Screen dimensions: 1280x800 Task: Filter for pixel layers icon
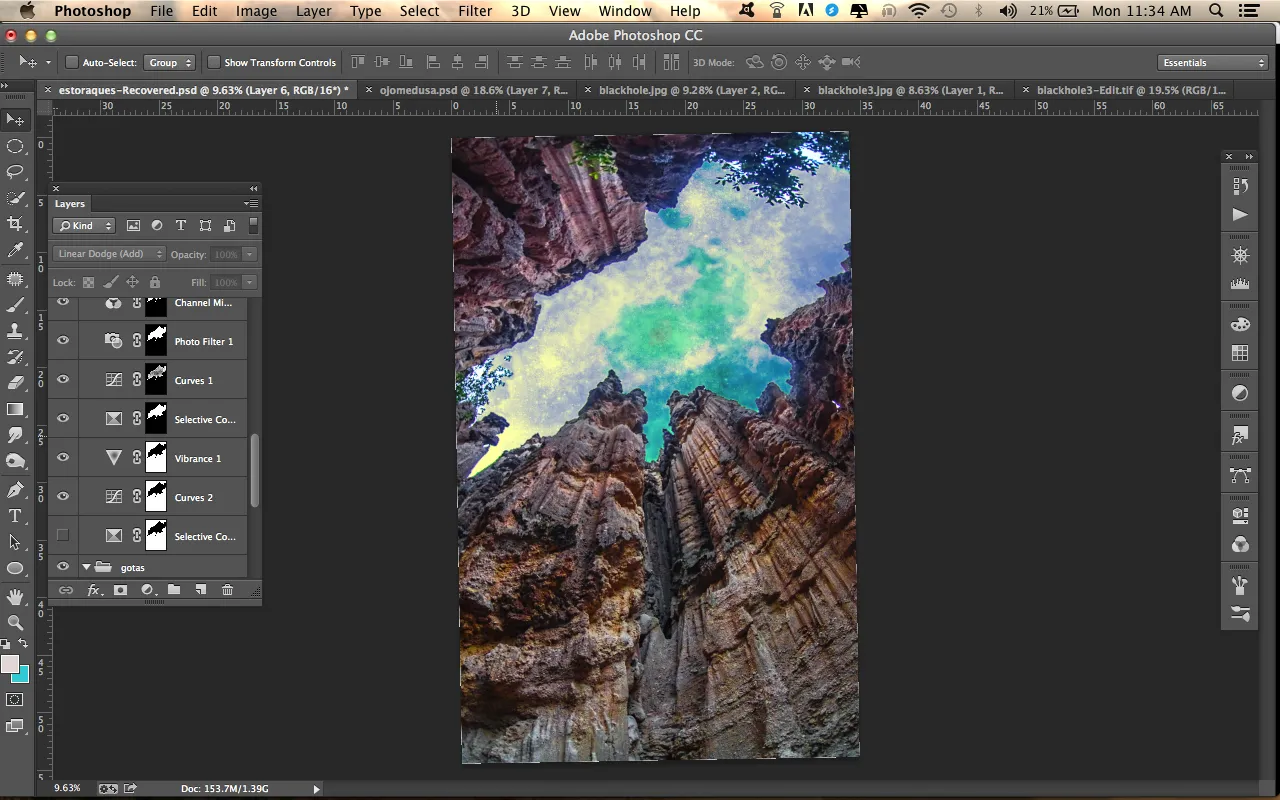click(133, 226)
